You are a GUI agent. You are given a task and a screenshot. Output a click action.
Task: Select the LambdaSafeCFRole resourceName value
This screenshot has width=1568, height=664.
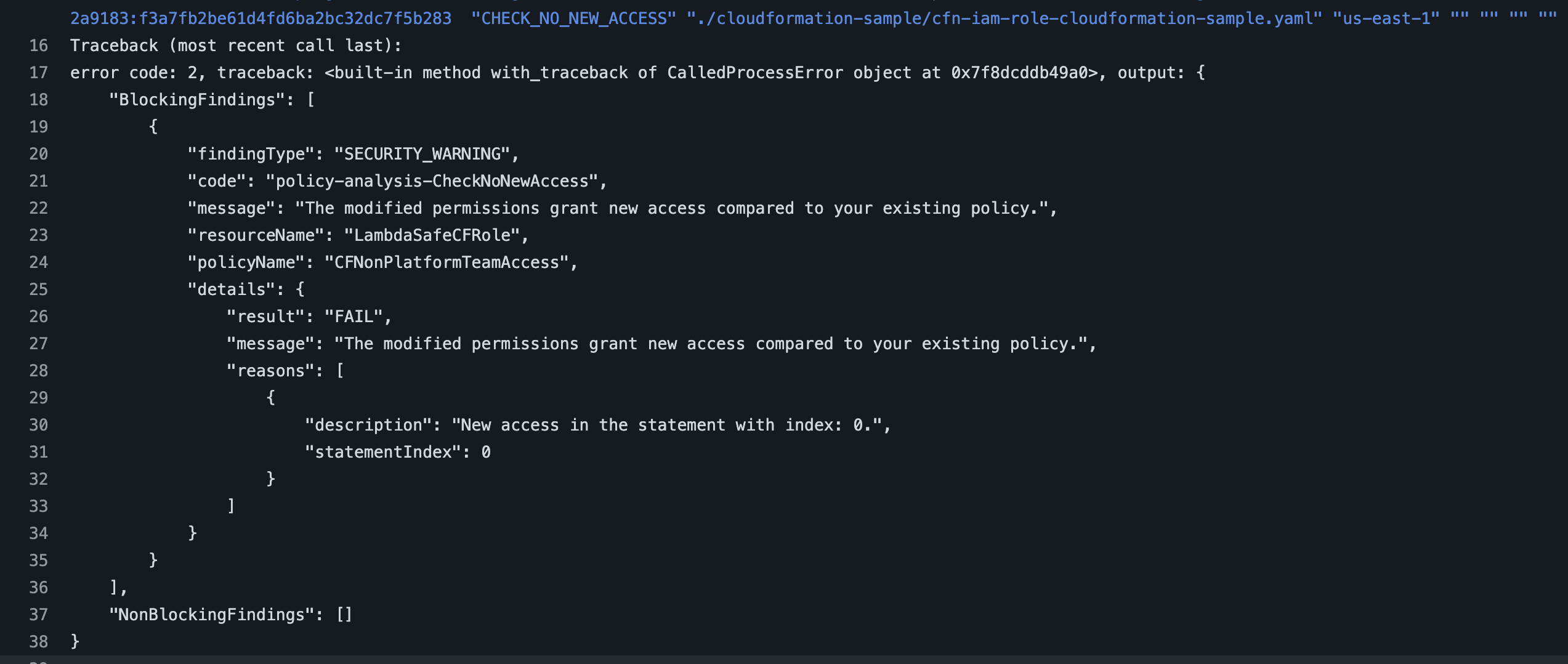[432, 235]
